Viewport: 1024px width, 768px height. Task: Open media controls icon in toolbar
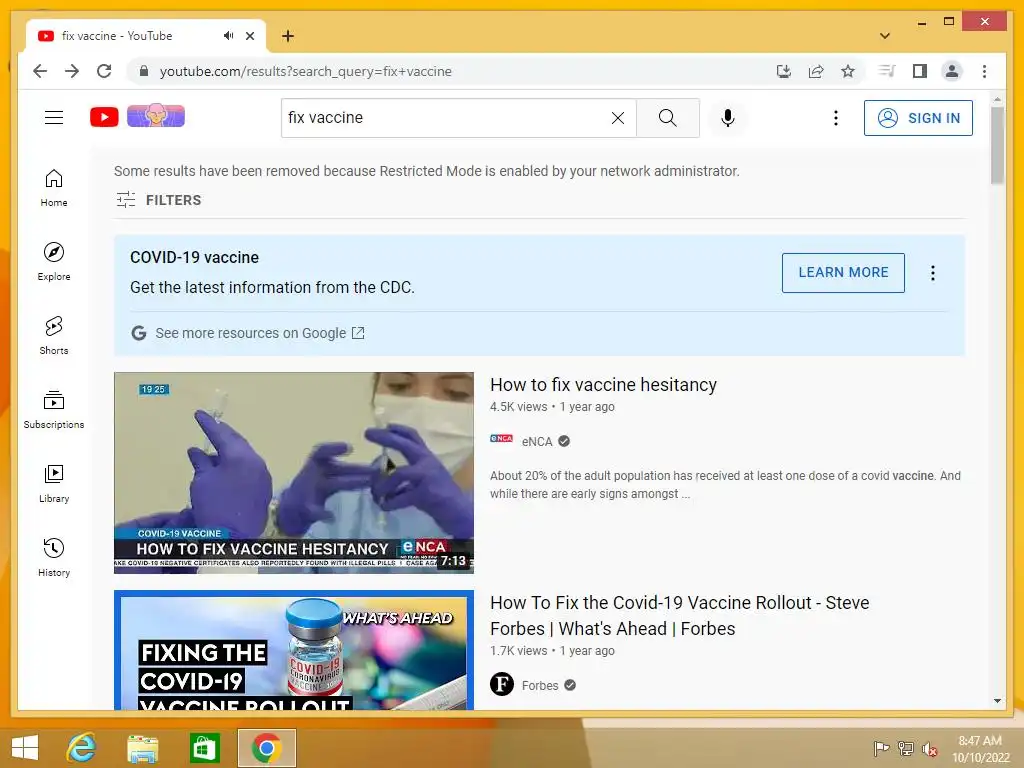point(886,71)
